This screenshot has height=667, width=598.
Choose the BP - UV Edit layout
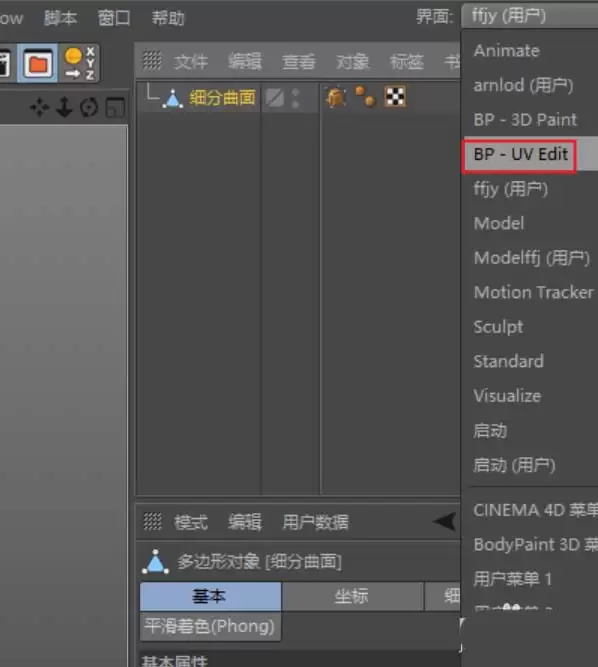530,154
